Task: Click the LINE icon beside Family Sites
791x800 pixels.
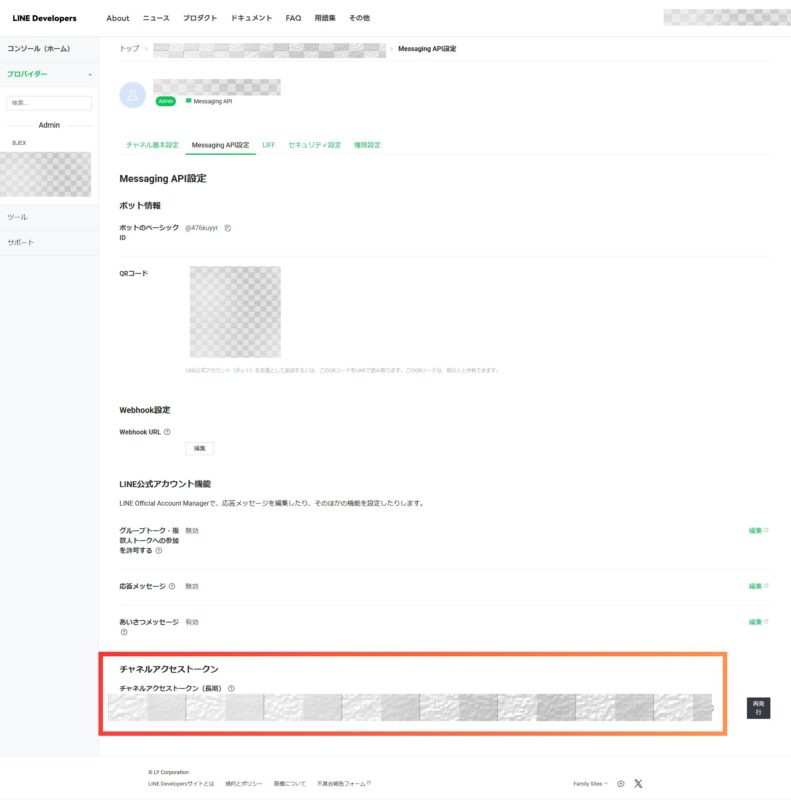Action: click(621, 783)
